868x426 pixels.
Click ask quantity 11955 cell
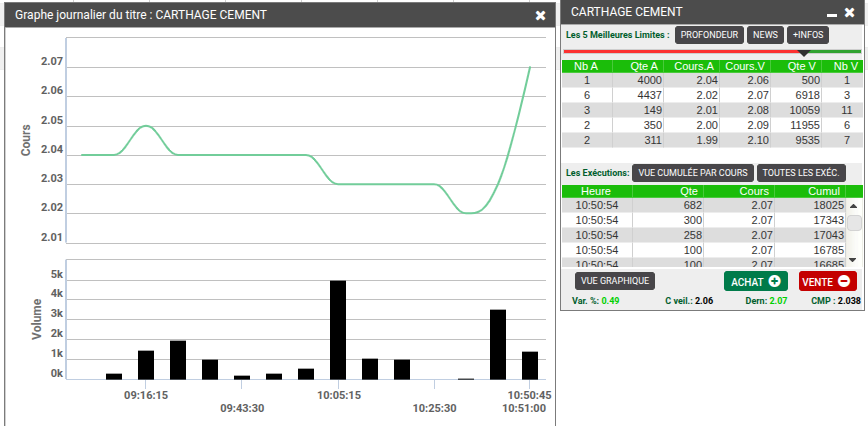796,125
